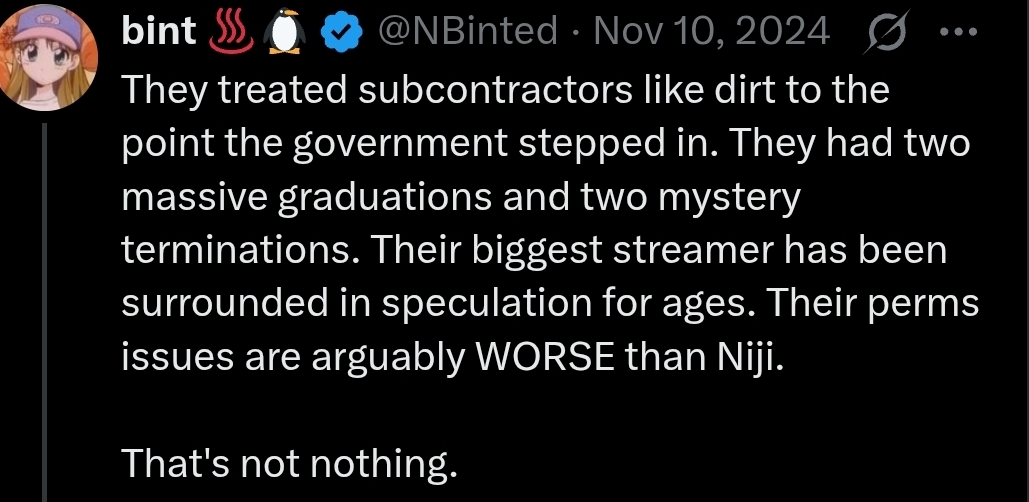Image resolution: width=1029 pixels, height=502 pixels.
Task: Click the word "Niji." in the tweet
Action: (739, 358)
